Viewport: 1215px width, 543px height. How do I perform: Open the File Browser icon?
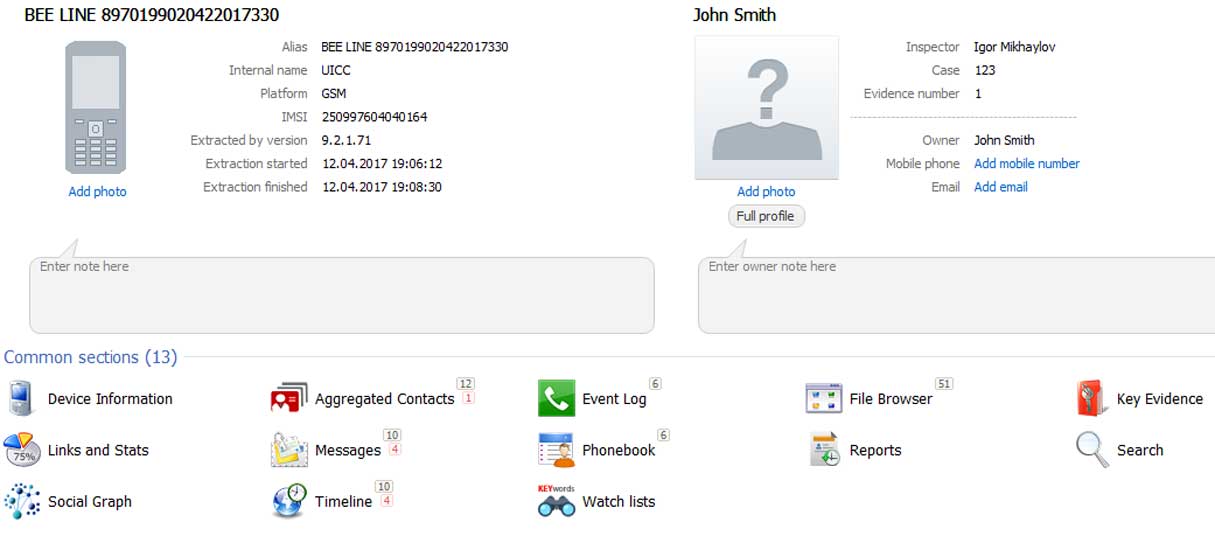pyautogui.click(x=824, y=398)
